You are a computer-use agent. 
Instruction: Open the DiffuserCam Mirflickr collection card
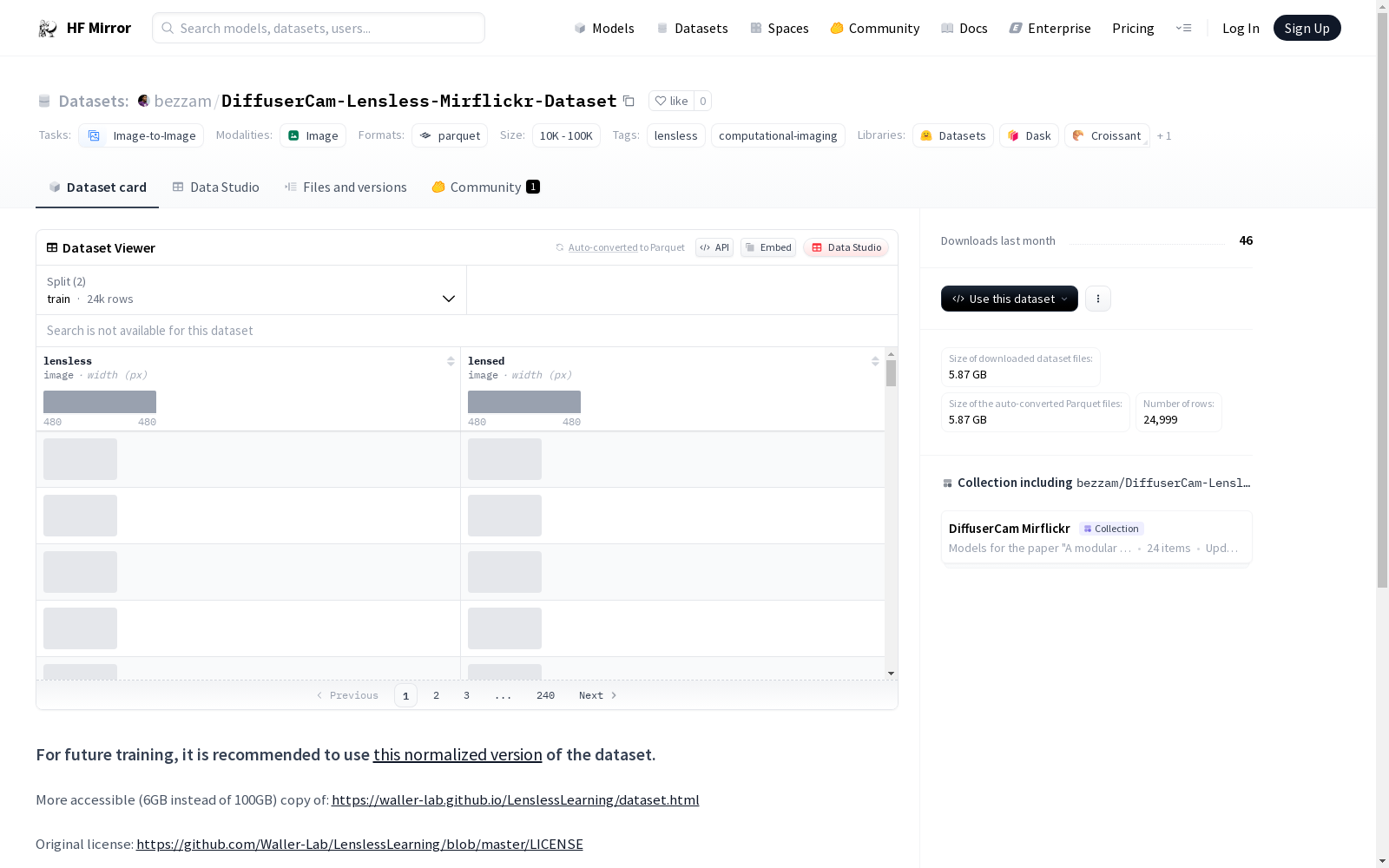click(1096, 537)
